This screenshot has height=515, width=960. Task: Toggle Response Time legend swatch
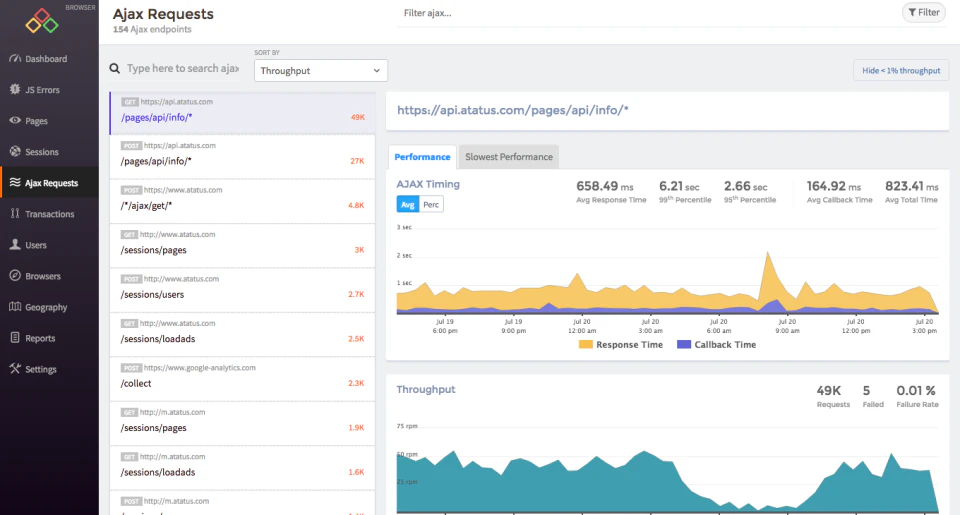click(585, 344)
